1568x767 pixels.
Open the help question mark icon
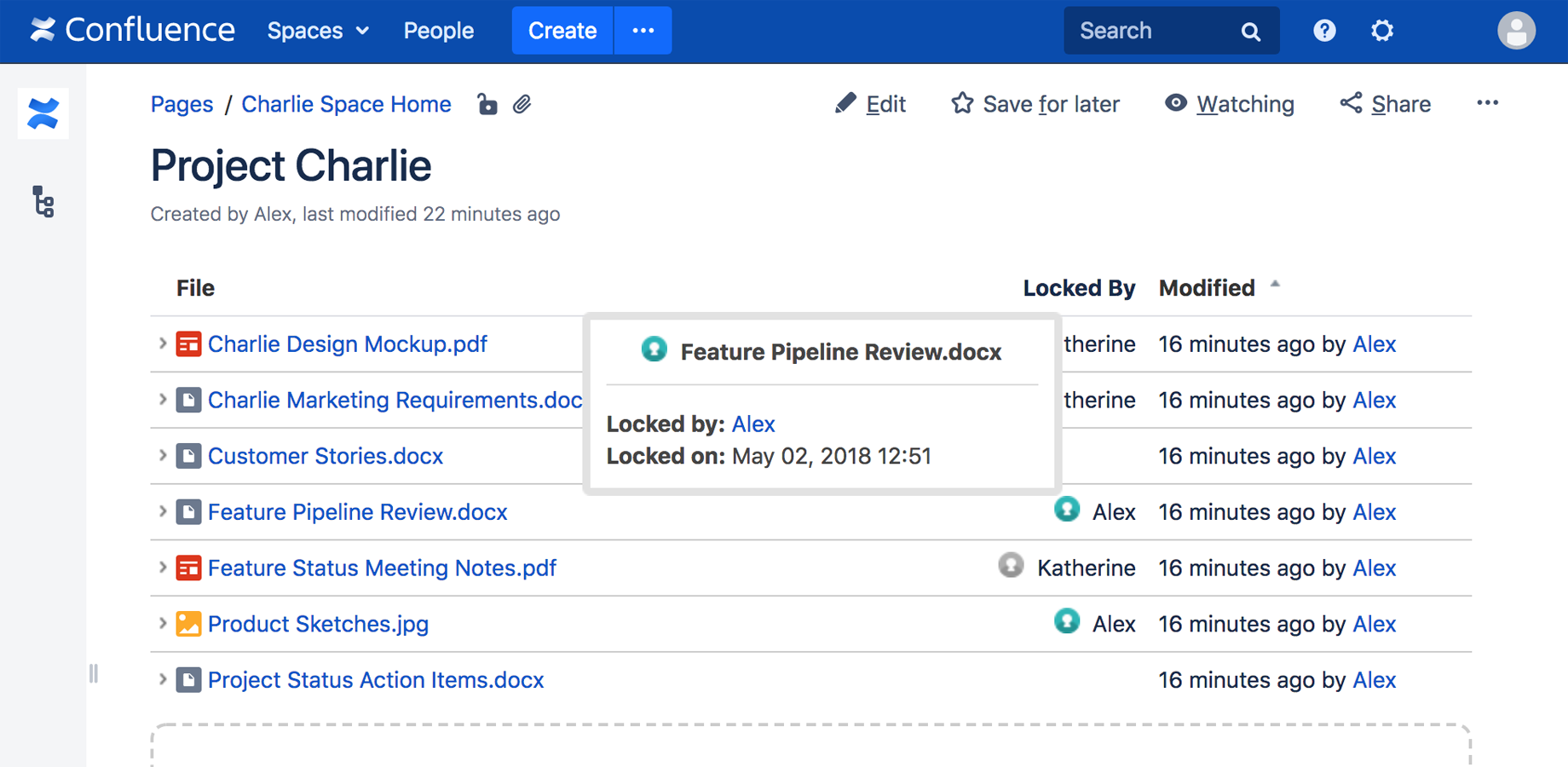pyautogui.click(x=1323, y=30)
